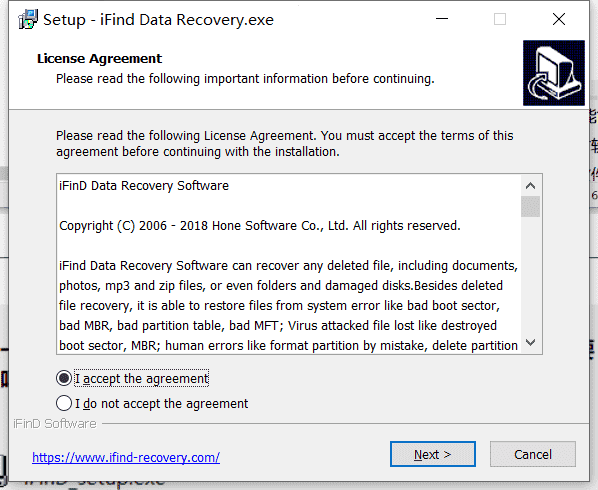Click the license text scroll up arrow
The width and height of the screenshot is (598, 490).
(x=530, y=186)
